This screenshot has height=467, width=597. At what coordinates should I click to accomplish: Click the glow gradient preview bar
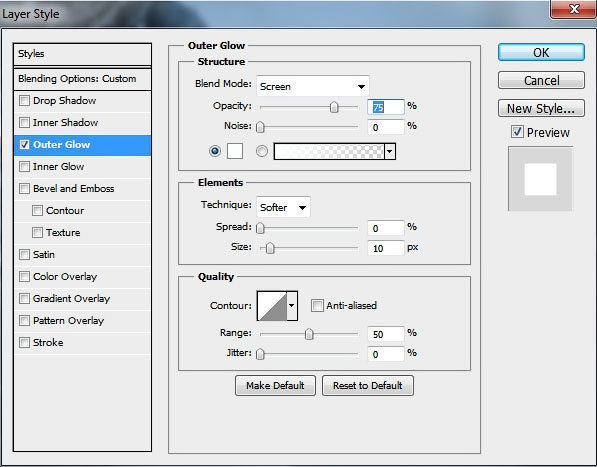329,151
